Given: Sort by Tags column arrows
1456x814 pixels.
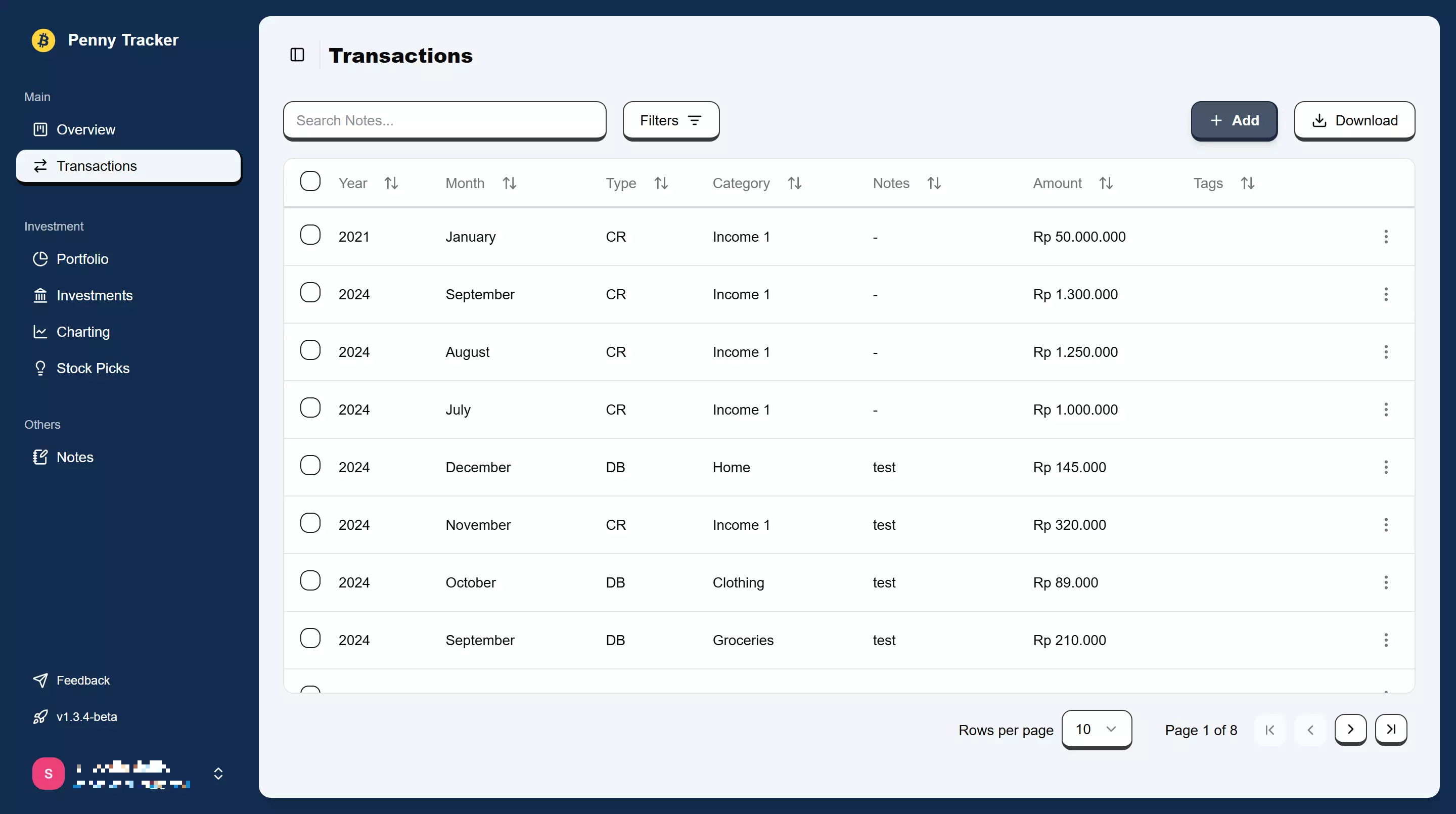Looking at the screenshot, I should coord(1247,183).
